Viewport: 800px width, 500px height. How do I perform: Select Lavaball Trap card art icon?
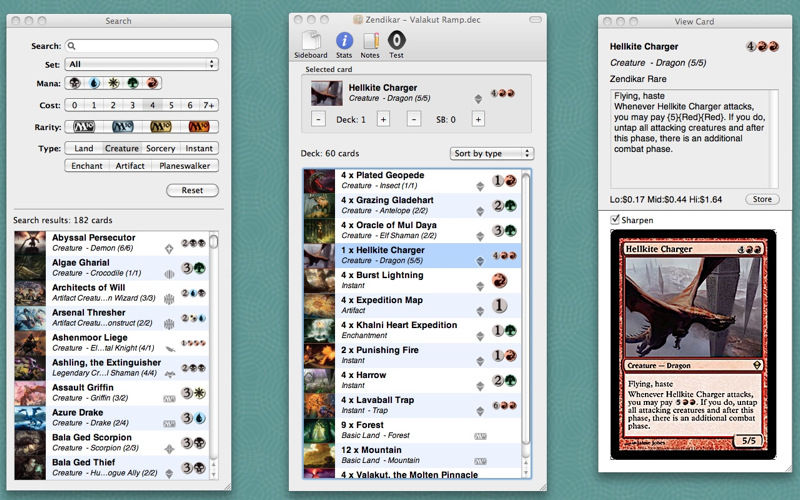click(x=319, y=406)
